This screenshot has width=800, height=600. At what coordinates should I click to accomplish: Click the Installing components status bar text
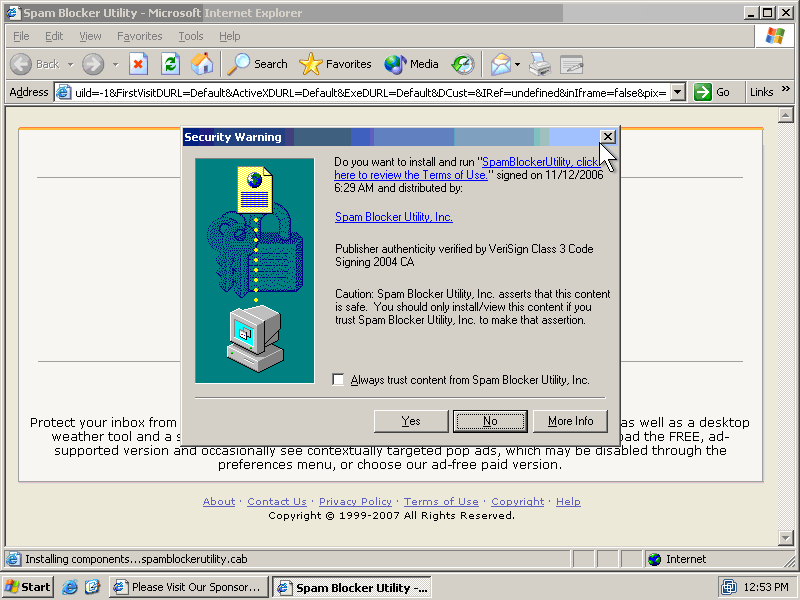(x=136, y=559)
